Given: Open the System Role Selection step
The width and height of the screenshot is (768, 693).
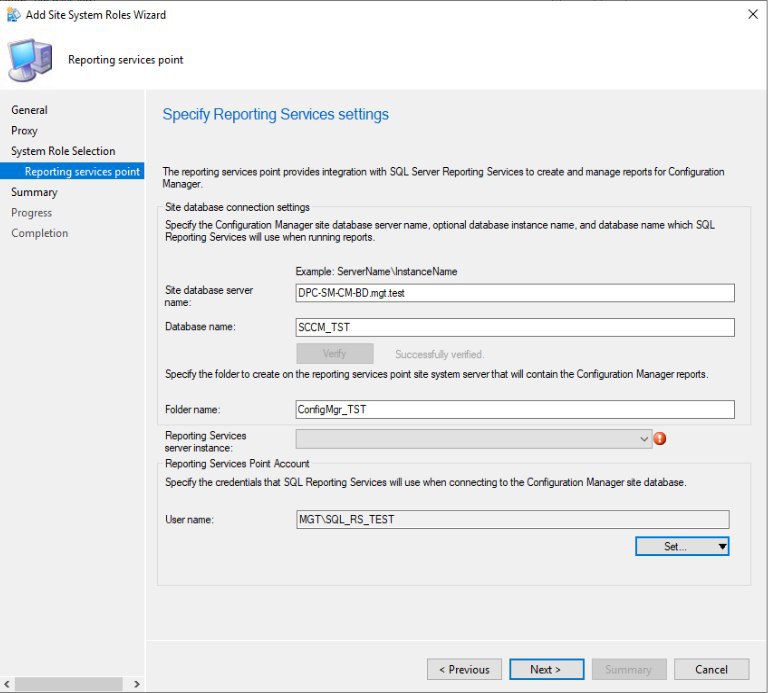Looking at the screenshot, I should click(x=63, y=151).
